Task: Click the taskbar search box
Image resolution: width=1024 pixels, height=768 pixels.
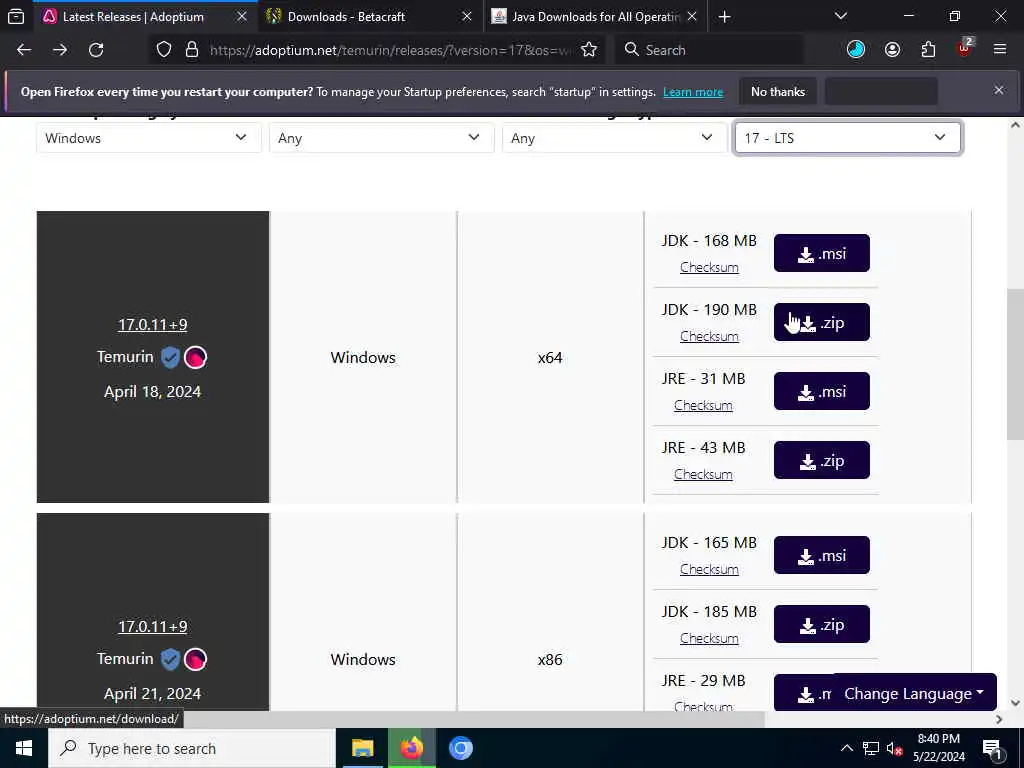Action: (x=191, y=748)
